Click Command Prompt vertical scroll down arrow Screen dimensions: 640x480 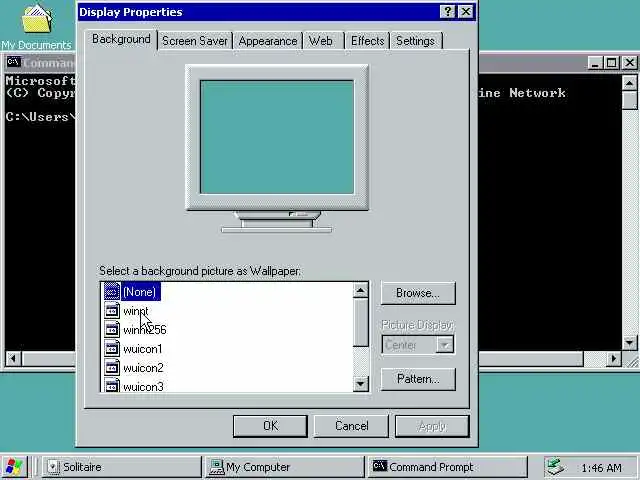(629, 342)
